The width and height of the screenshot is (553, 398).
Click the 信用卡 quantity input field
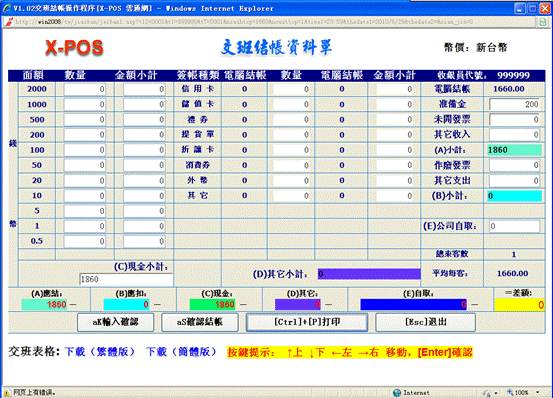pos(291,89)
